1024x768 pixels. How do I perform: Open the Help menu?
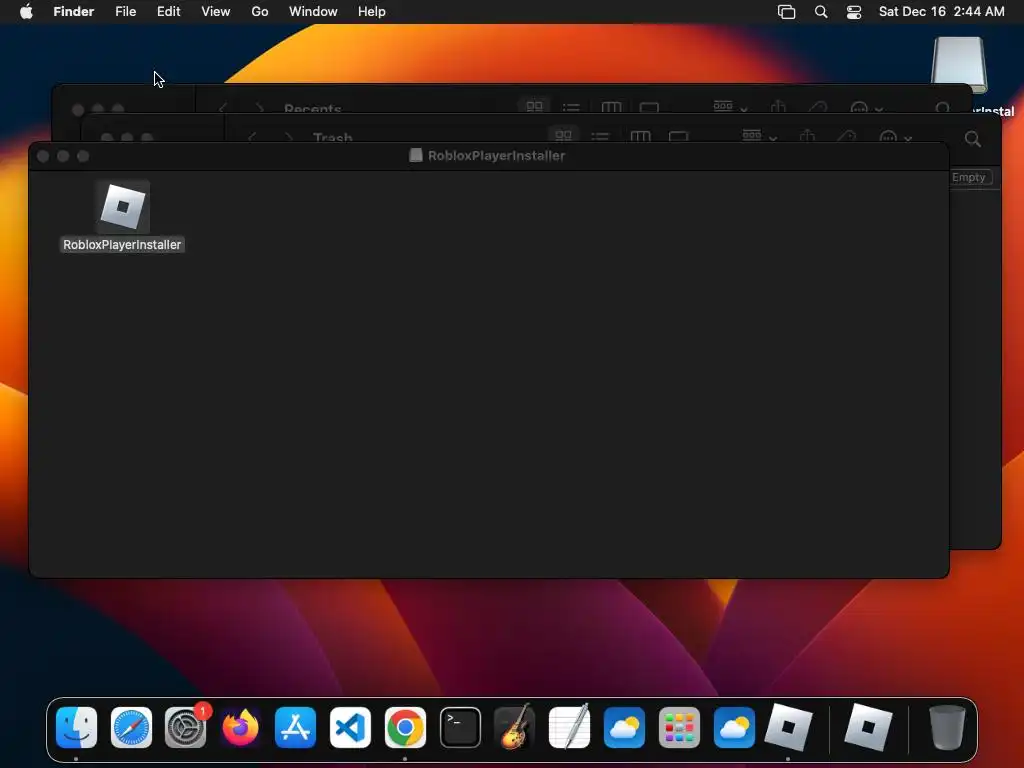(x=372, y=12)
